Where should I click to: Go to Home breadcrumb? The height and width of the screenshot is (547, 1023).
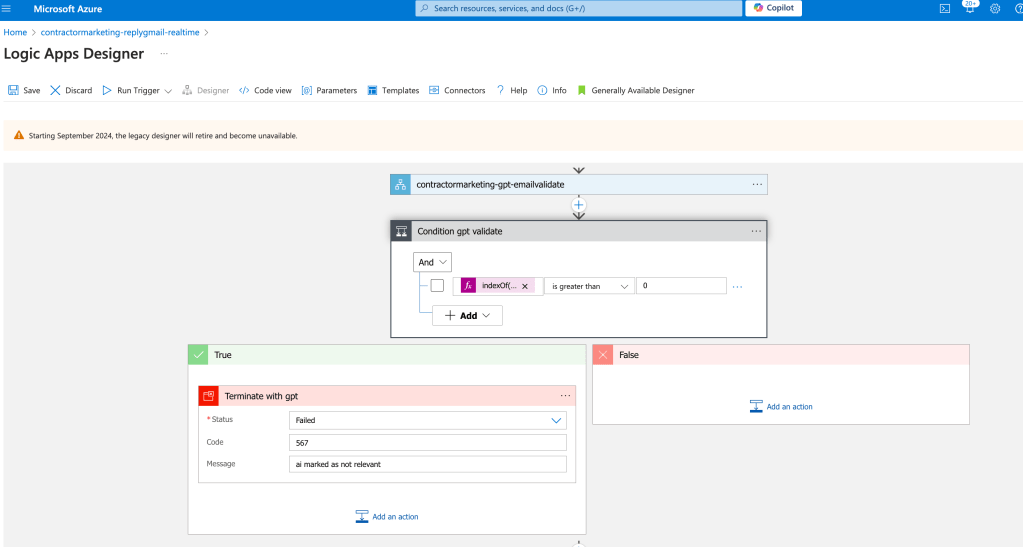[x=15, y=32]
